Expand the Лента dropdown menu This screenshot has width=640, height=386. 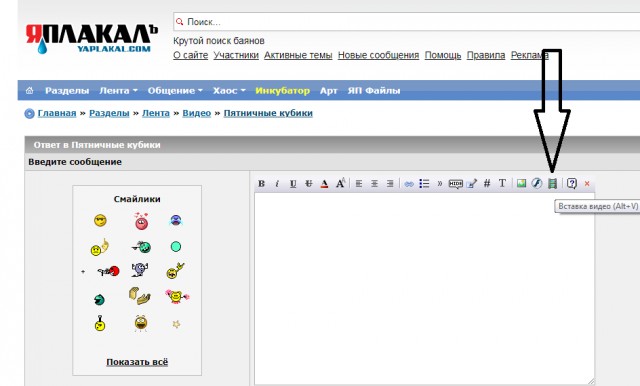click(x=118, y=91)
